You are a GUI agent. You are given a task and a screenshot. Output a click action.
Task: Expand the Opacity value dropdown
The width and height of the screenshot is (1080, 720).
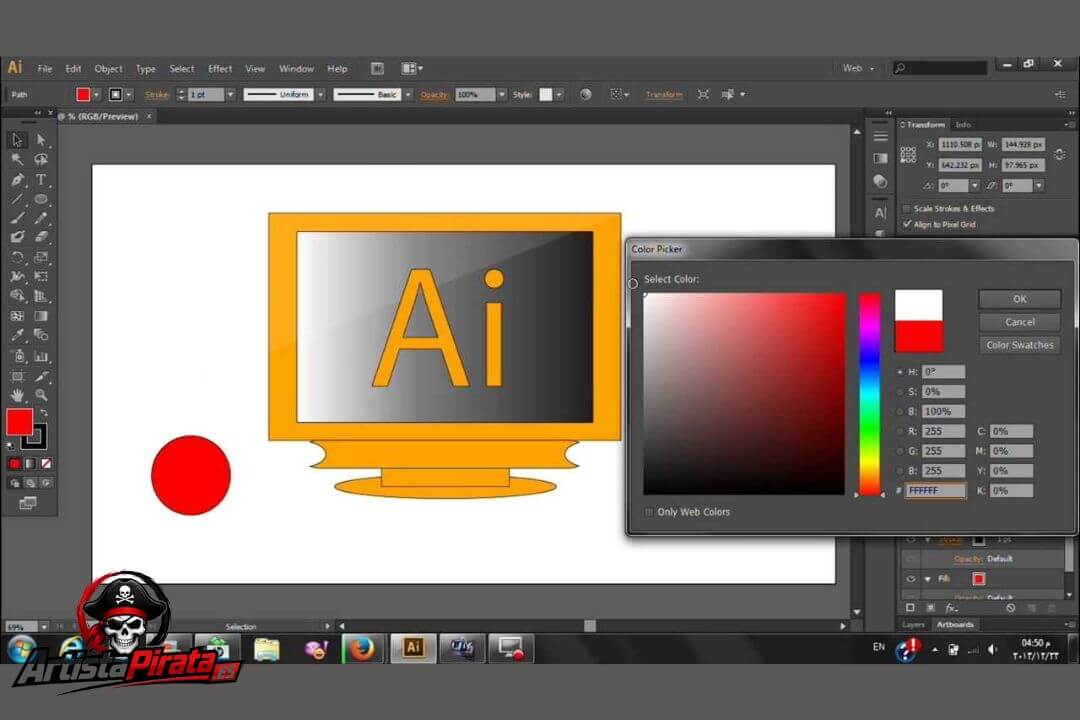501,95
